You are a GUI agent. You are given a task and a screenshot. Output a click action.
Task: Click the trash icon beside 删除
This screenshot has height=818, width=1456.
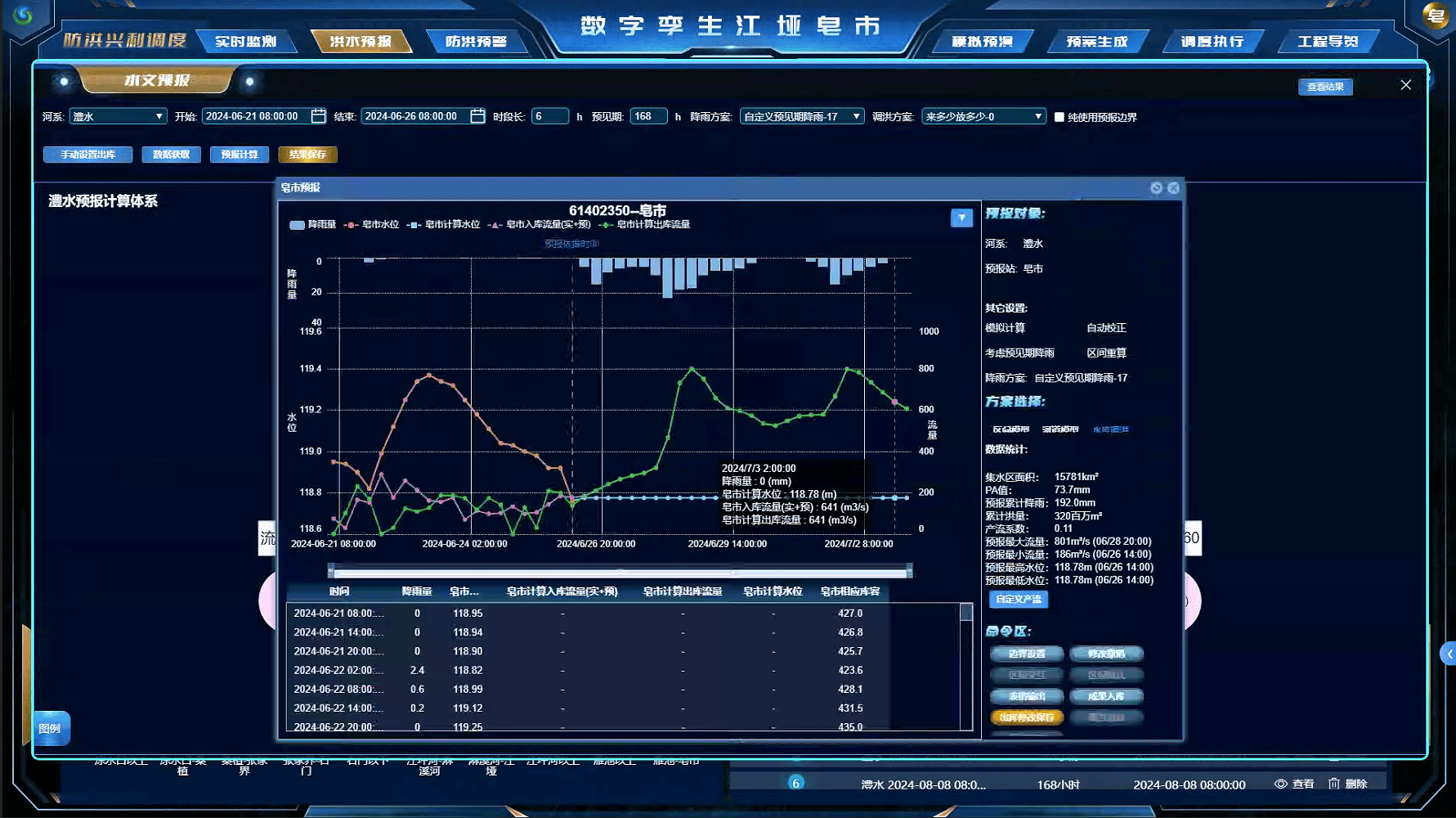pos(1333,784)
